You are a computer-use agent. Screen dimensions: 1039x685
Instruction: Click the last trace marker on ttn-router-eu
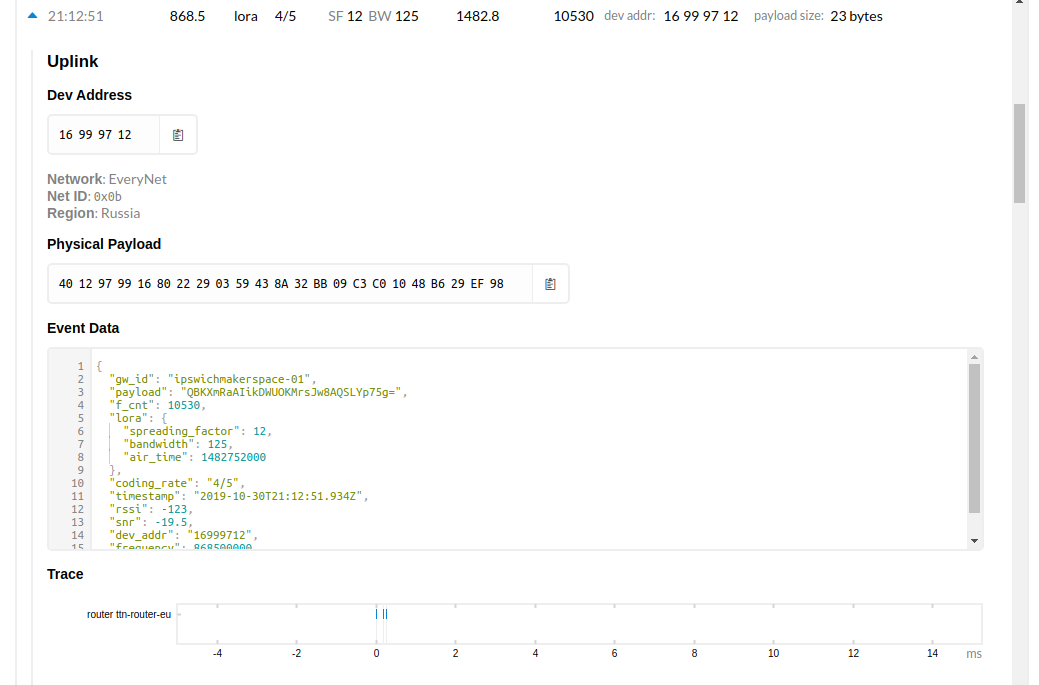(x=386, y=614)
